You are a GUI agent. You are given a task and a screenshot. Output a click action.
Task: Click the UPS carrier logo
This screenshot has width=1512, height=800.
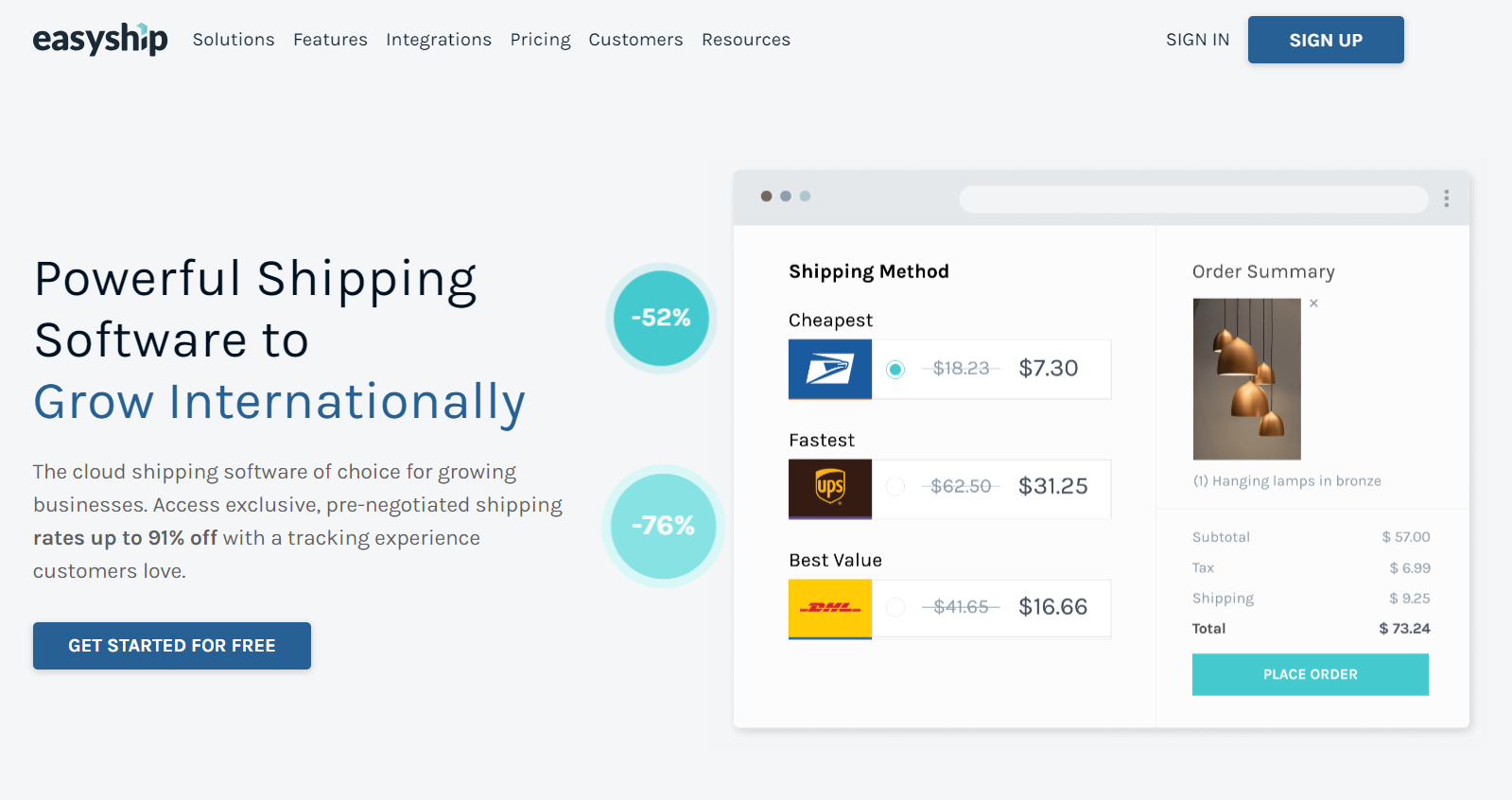[829, 488]
